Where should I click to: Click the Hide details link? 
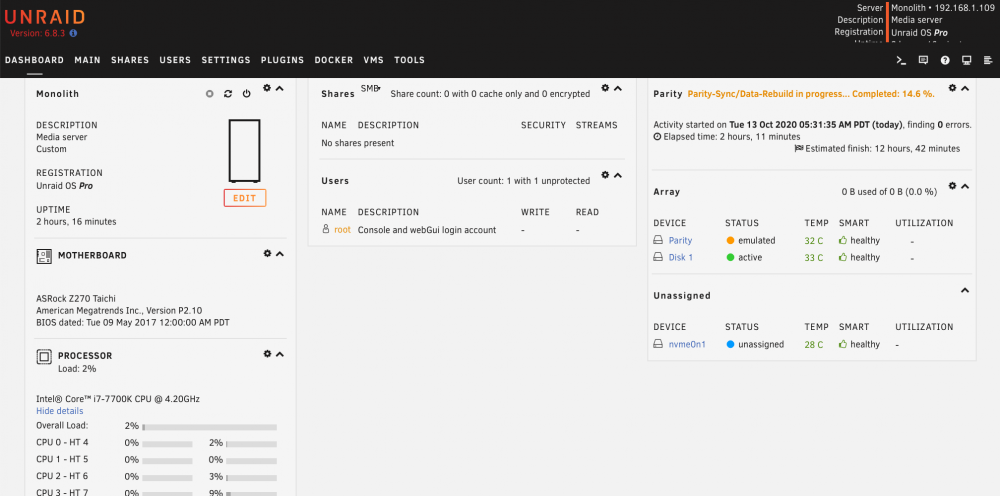(x=60, y=411)
